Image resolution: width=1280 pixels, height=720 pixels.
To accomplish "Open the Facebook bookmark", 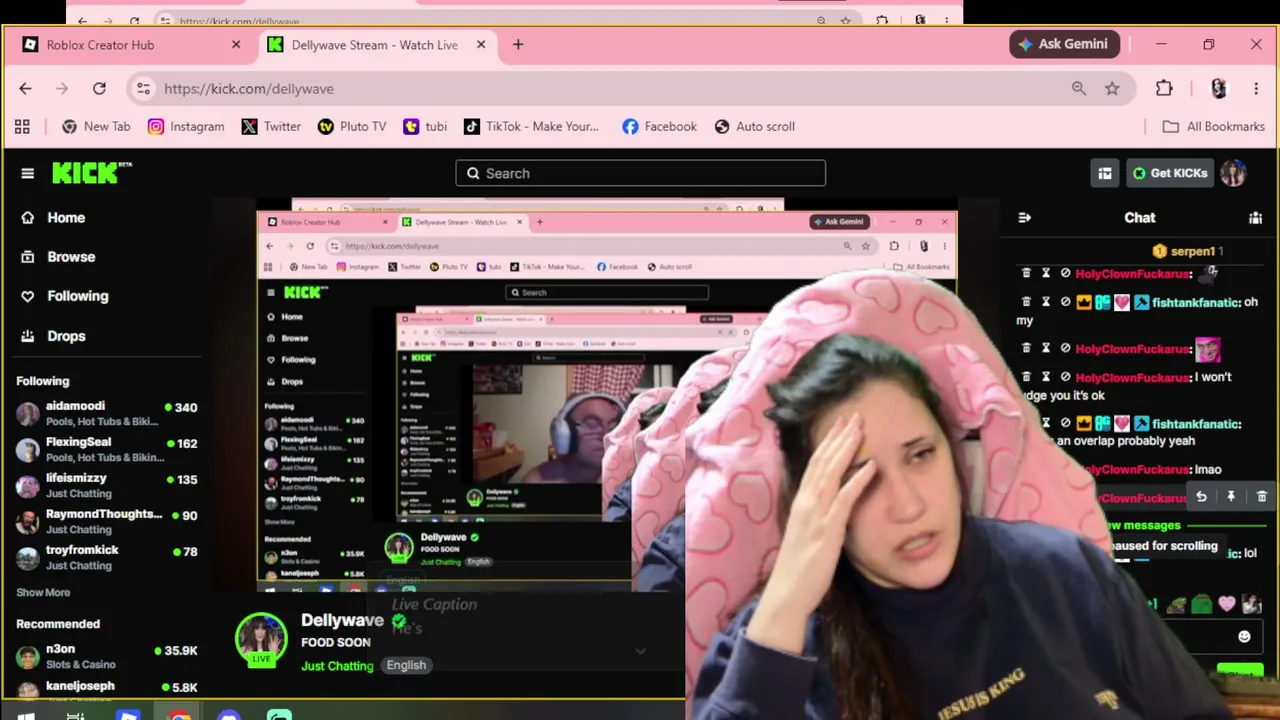I will pyautogui.click(x=659, y=126).
